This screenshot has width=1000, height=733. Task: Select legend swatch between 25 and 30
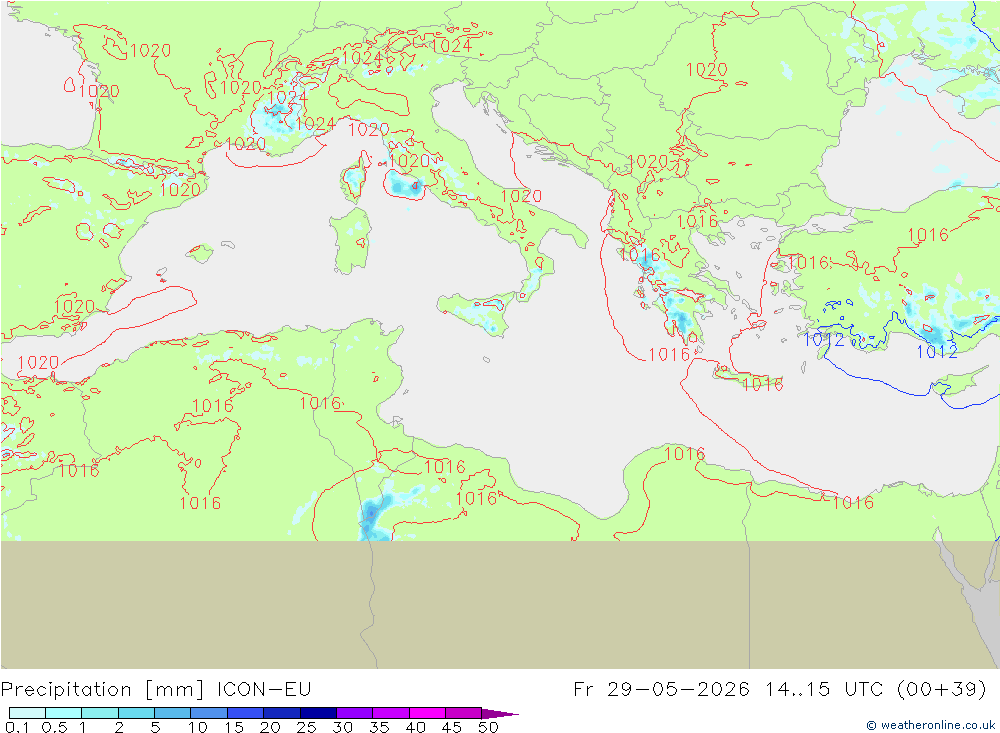318,713
